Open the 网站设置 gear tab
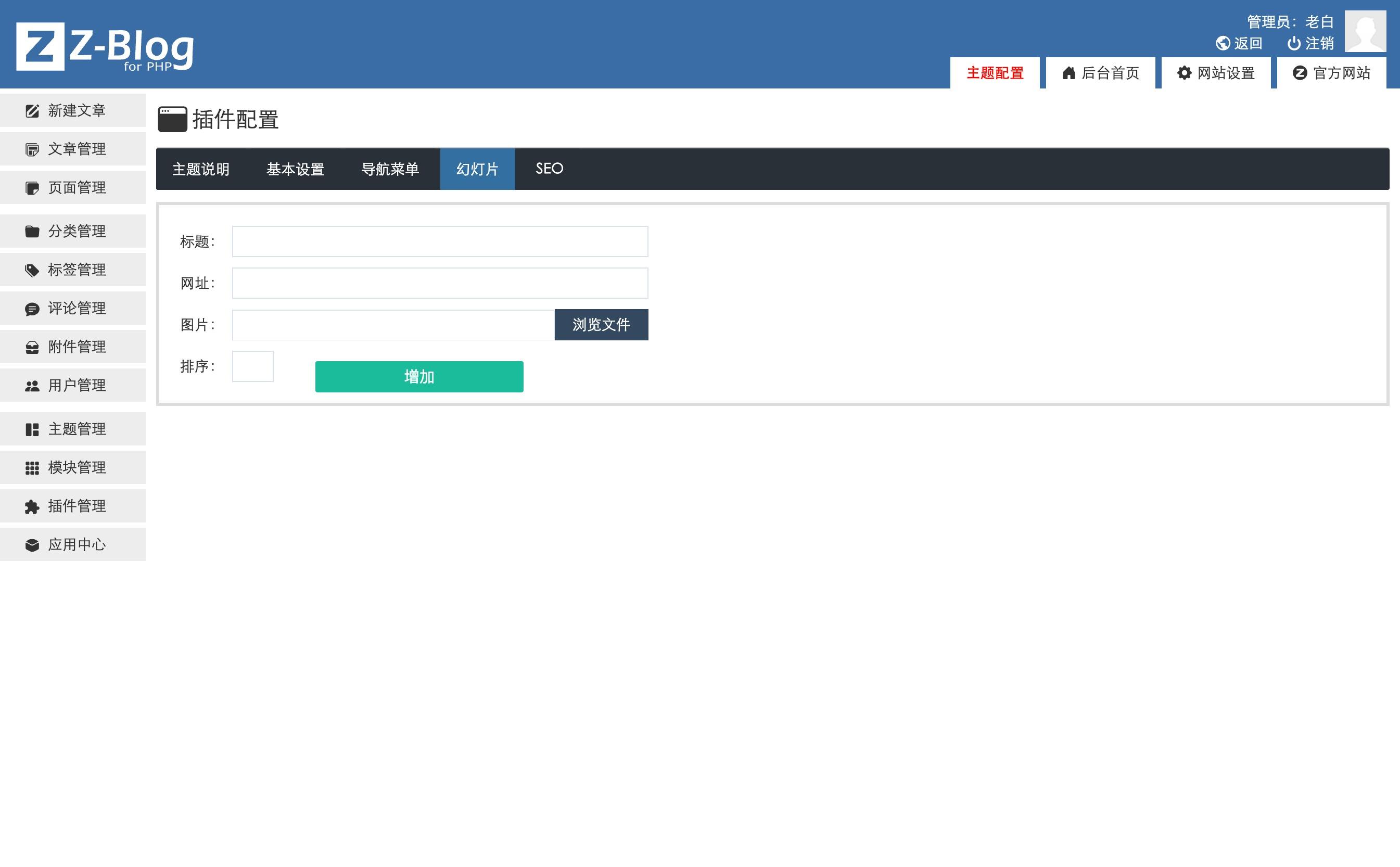The width and height of the screenshot is (1400, 867). [x=1215, y=73]
